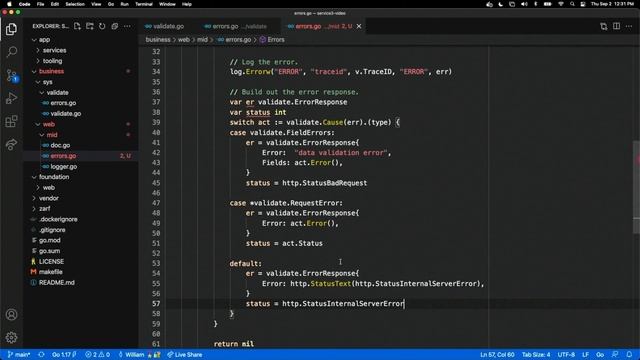Open the Source Control view icon
This screenshot has width=640, height=360.
11,76
